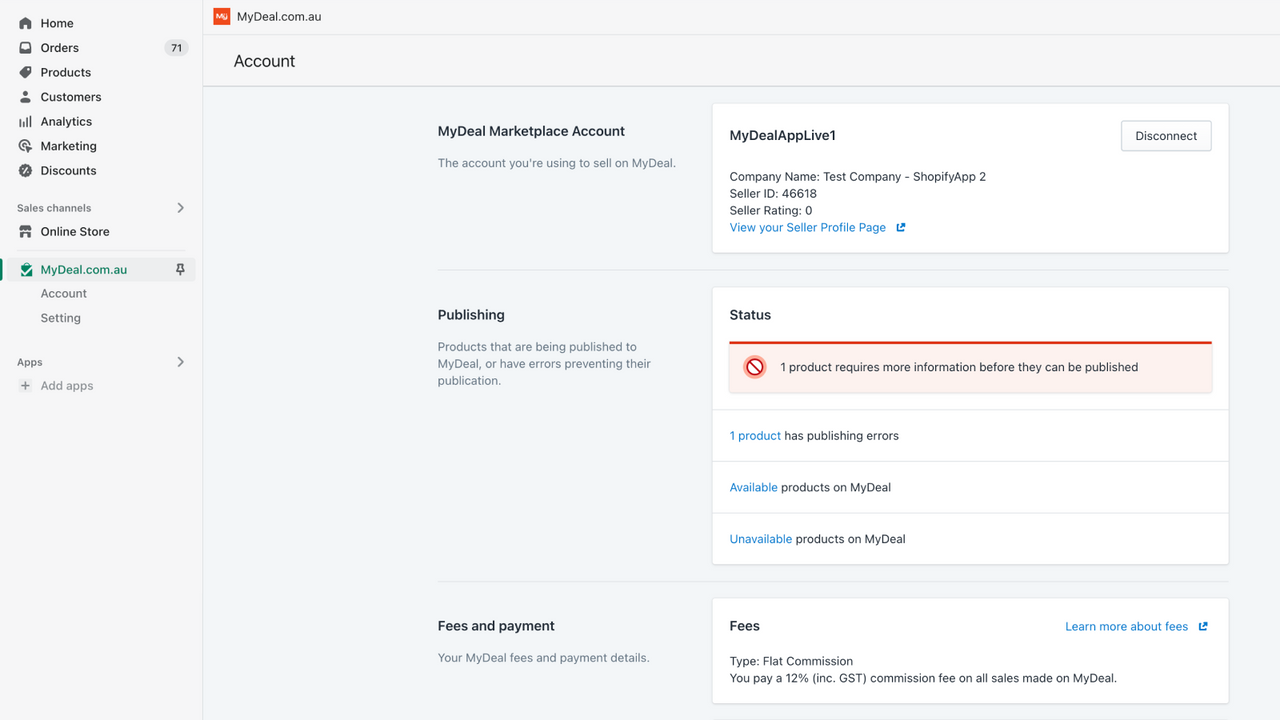Open the Analytics section
The width and height of the screenshot is (1280, 720).
point(24,121)
